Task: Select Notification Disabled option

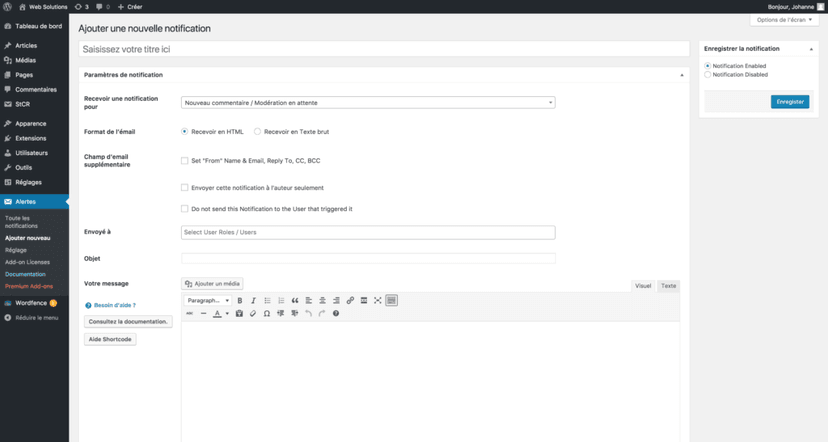Action: tap(708, 74)
